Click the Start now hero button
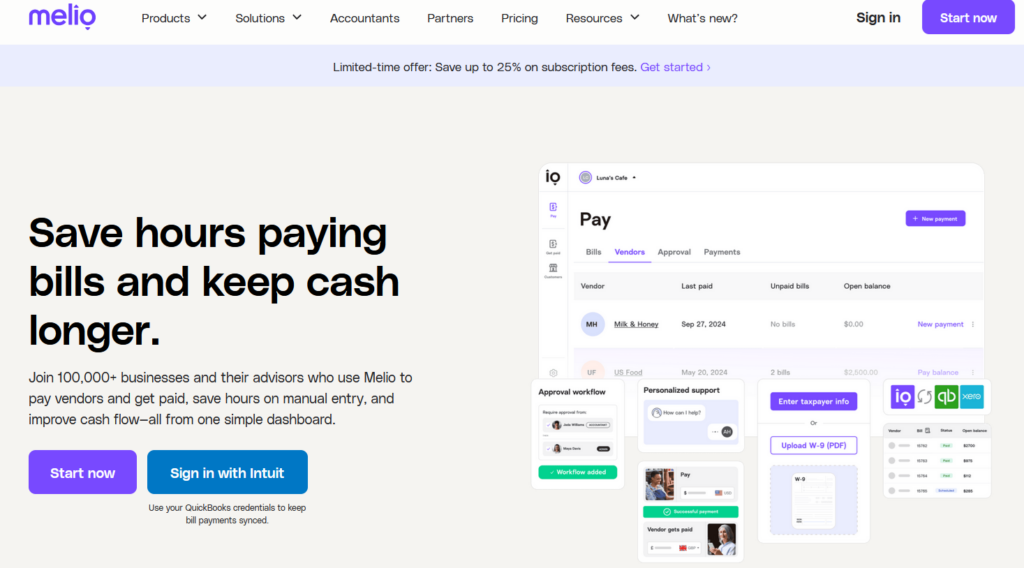Viewport: 1024px width, 568px height. 82,472
